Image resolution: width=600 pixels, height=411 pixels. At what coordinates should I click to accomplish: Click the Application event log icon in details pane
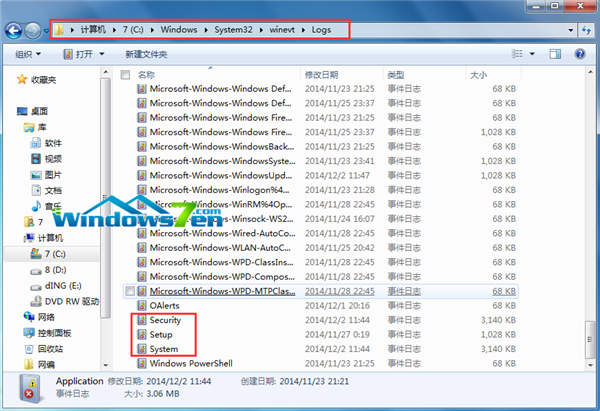point(29,388)
